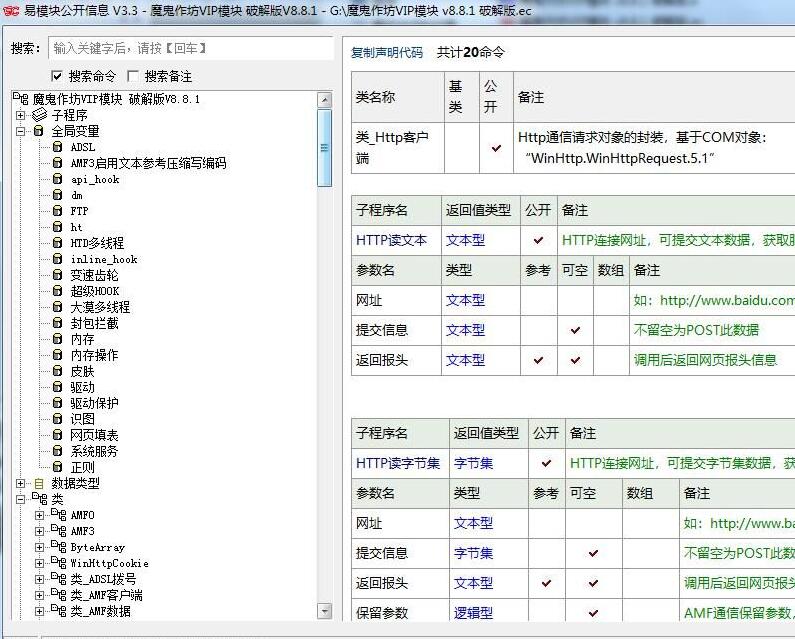Image resolution: width=795 pixels, height=639 pixels.
Task: Click the 识图 variable icon
Action: click(57, 418)
